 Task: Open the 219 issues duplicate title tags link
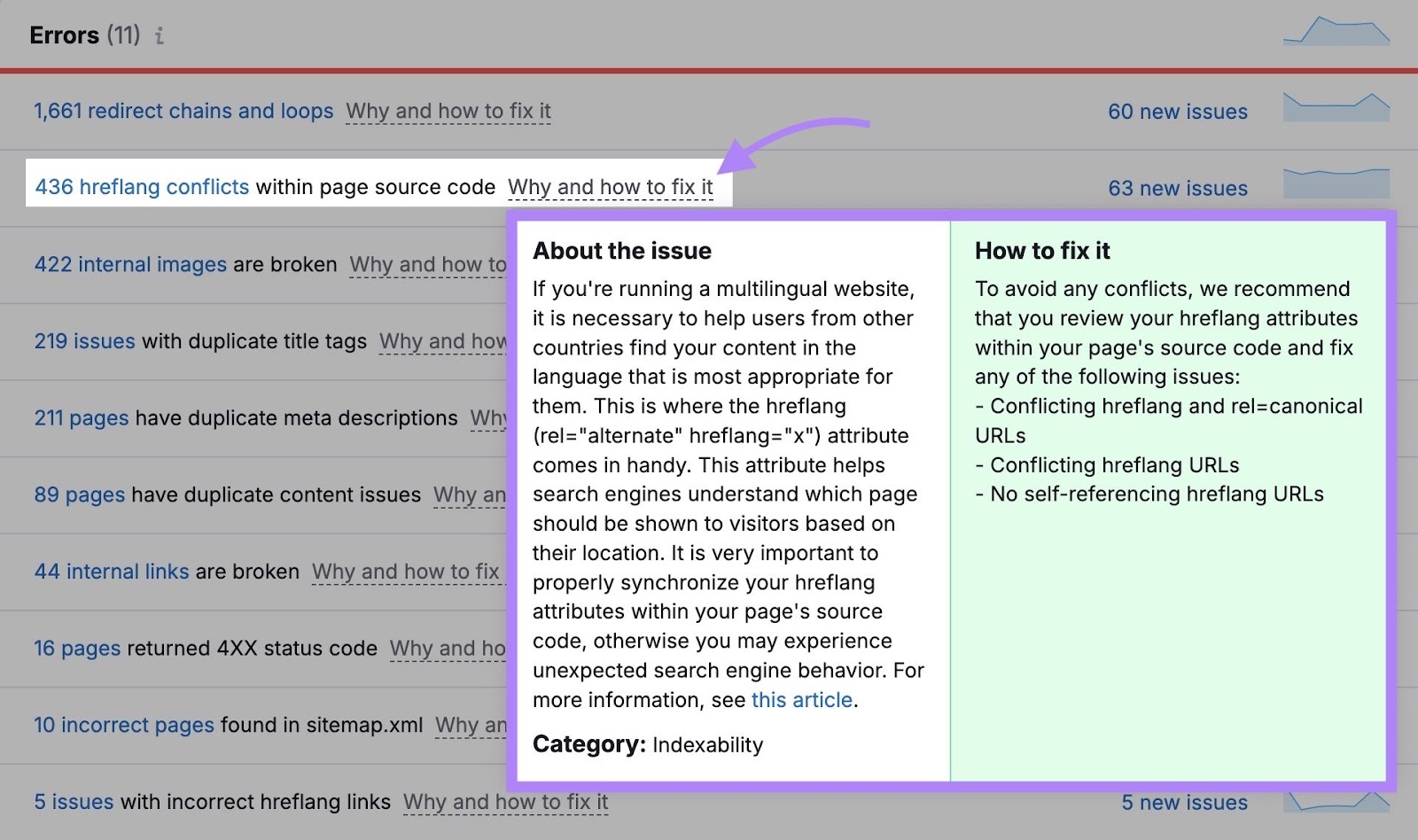(x=84, y=341)
